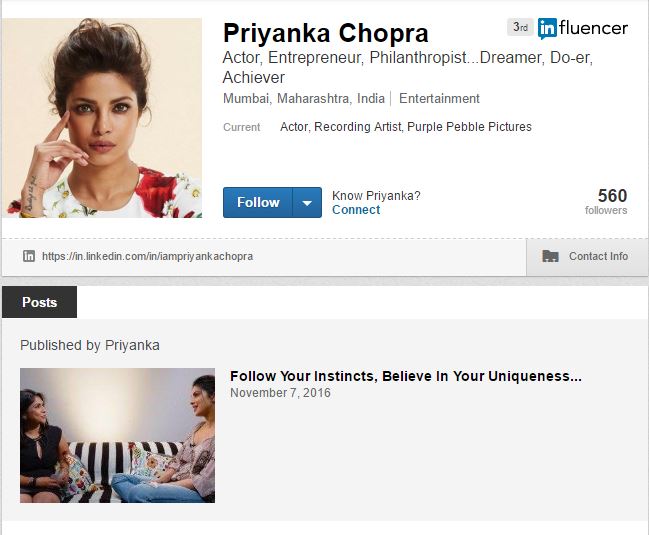Select the Posts tab
The image size is (649, 535).
coord(39,302)
